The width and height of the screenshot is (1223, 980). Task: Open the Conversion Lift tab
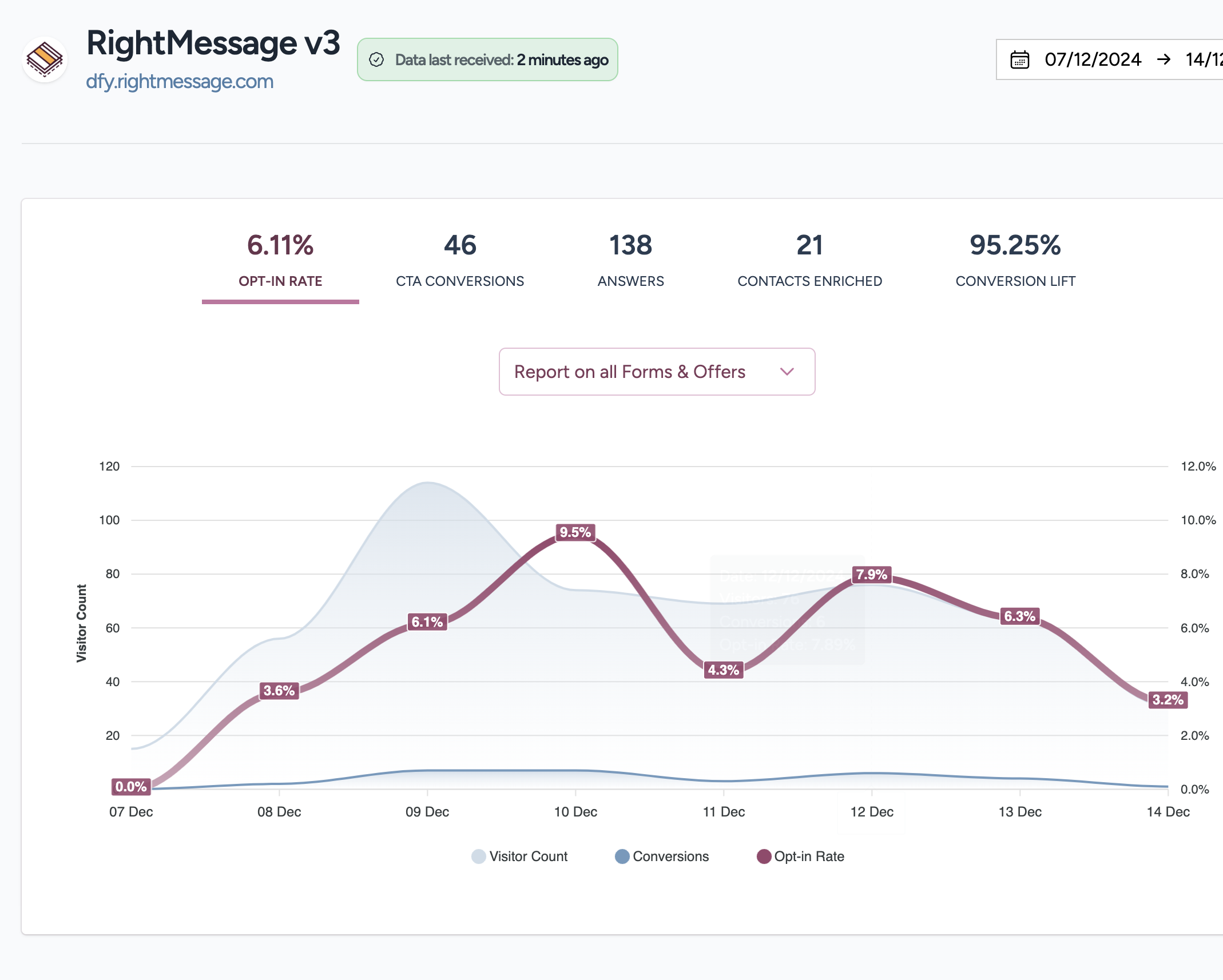click(x=1015, y=261)
